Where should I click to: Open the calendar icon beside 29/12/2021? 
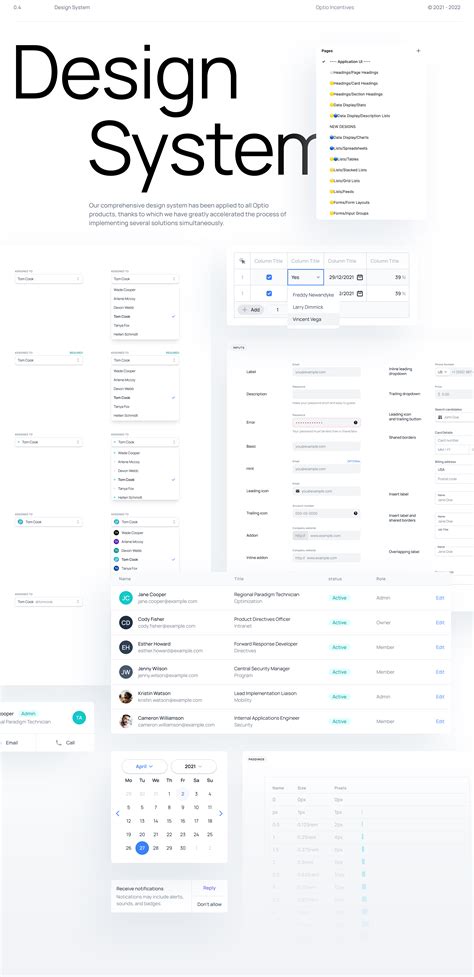click(359, 277)
